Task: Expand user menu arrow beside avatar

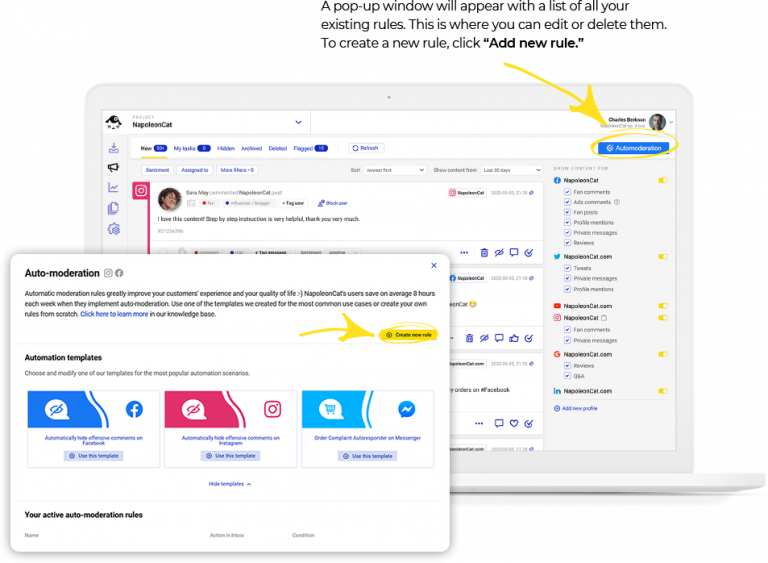Action: coord(671,122)
